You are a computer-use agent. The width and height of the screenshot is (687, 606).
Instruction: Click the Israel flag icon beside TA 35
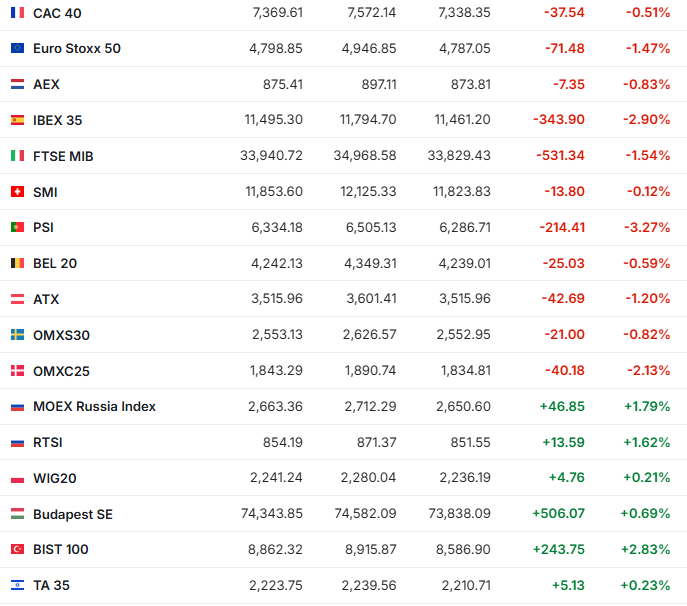coord(17,585)
